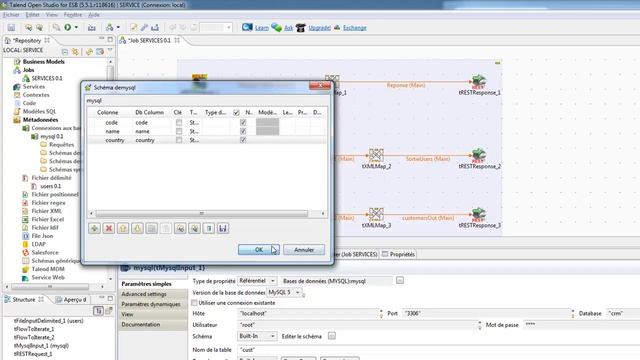Image resolution: width=640 pixels, height=360 pixels.
Task: Click the Hôte "localhost" input field
Action: (x=308, y=313)
